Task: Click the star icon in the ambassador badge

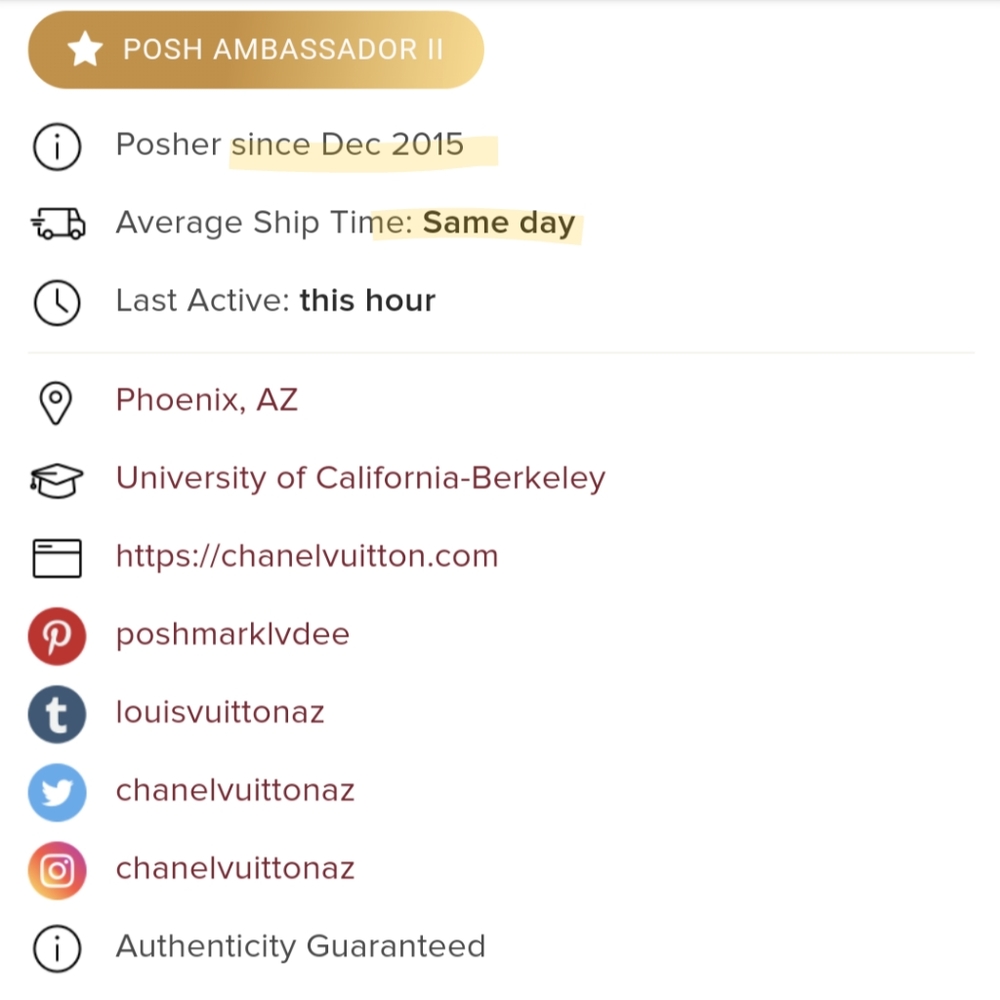Action: (x=85, y=50)
